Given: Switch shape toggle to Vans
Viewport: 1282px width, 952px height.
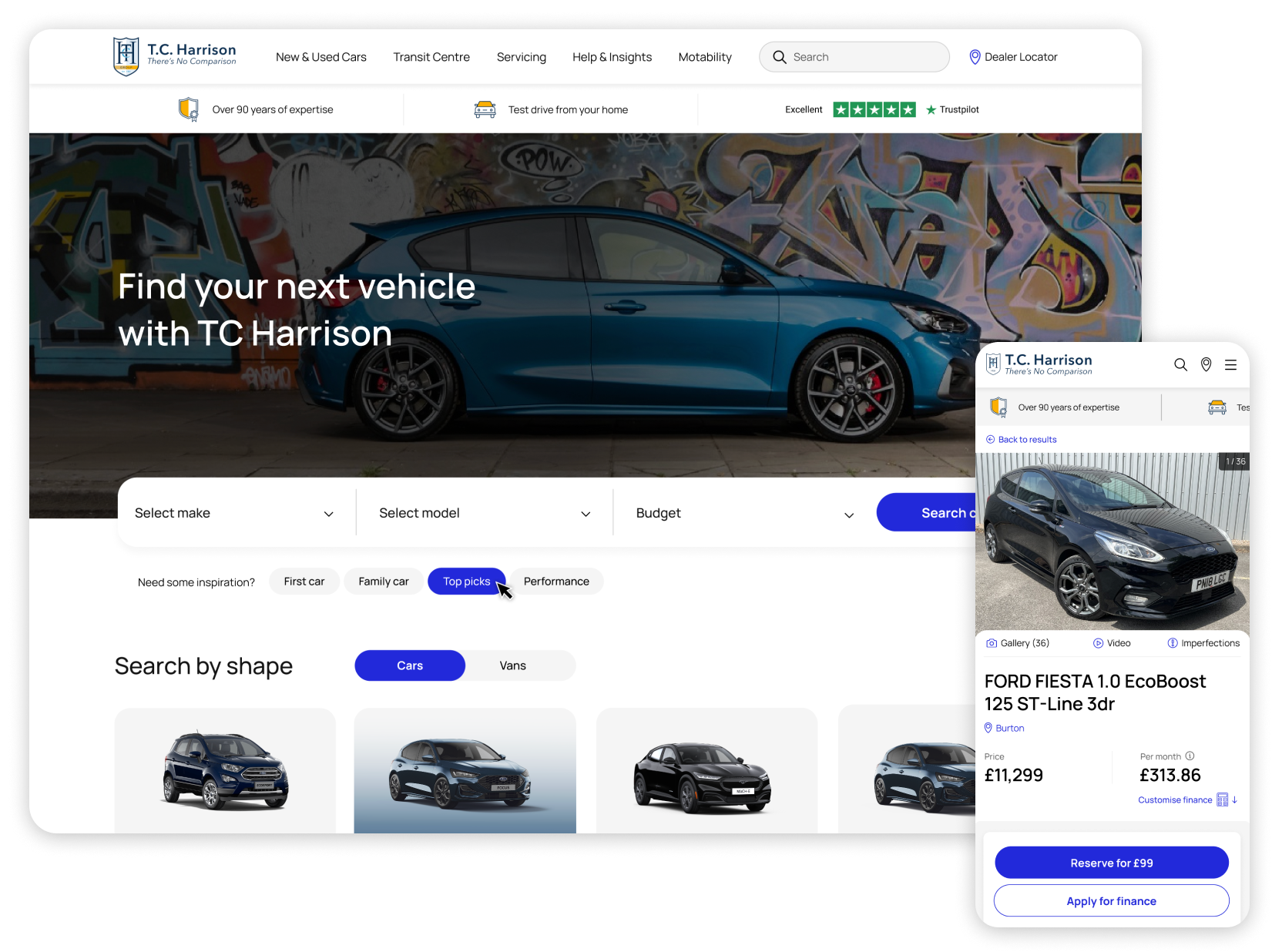Looking at the screenshot, I should (x=512, y=665).
